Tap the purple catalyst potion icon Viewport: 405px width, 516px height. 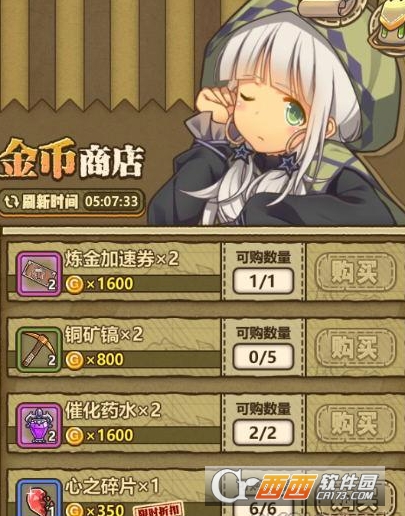pos(39,425)
